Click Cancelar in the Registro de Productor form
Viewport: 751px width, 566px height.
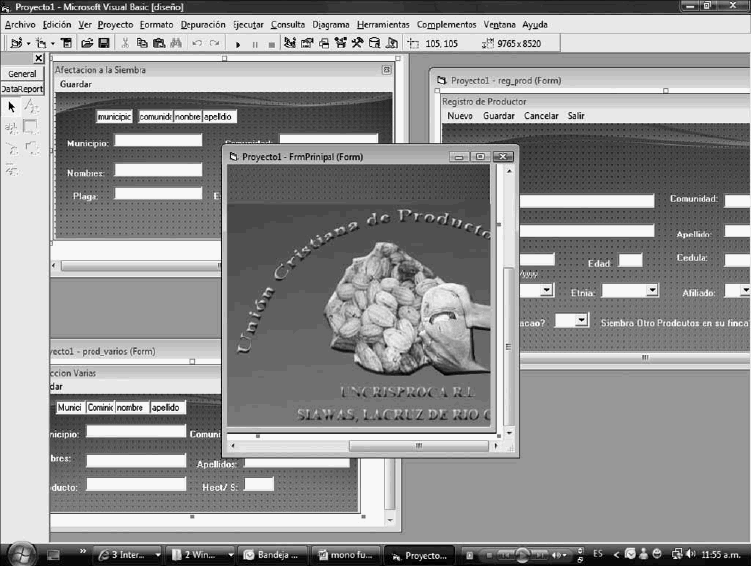coord(541,116)
